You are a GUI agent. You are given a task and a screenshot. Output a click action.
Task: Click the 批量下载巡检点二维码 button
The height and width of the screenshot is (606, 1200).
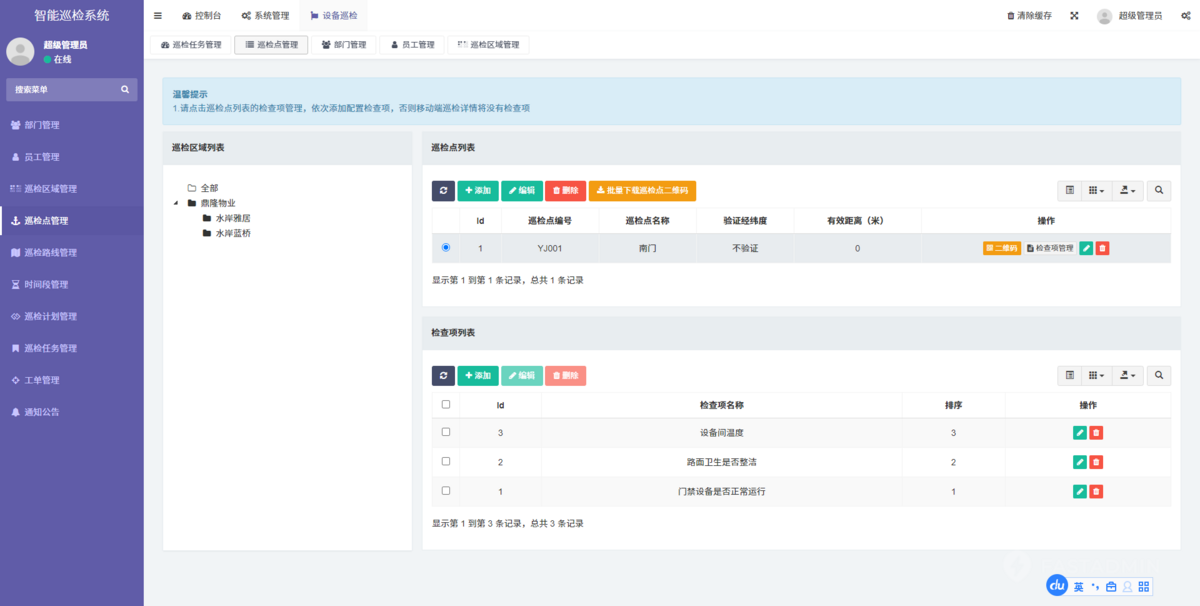[x=642, y=190]
